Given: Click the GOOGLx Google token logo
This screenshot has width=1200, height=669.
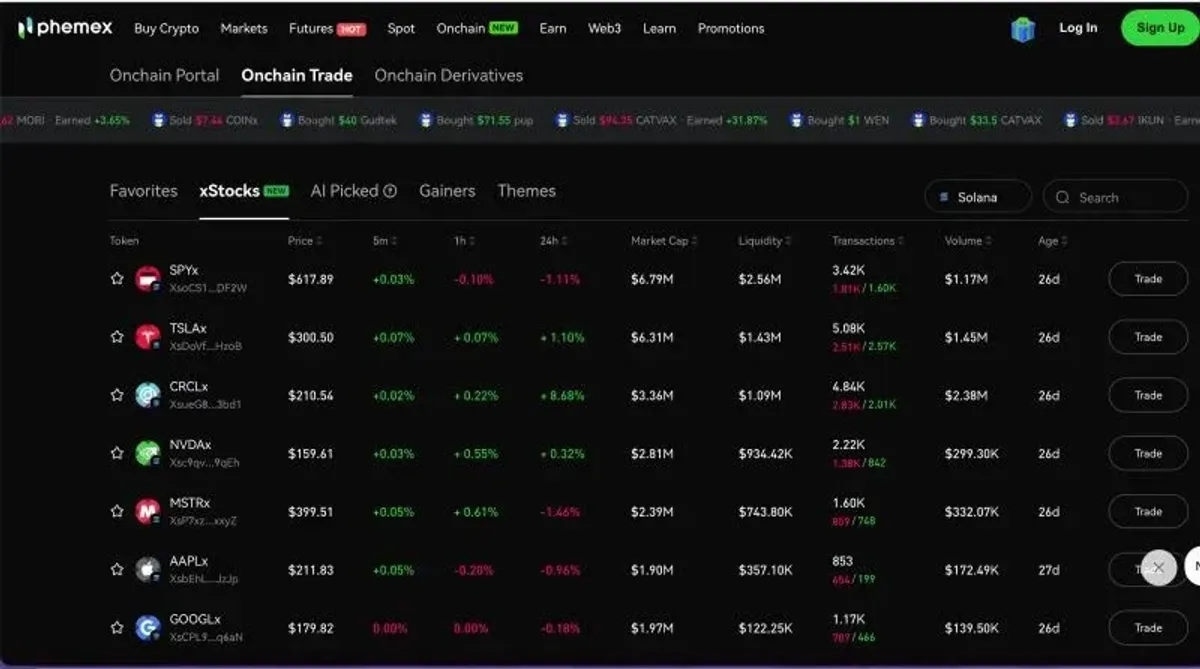Looking at the screenshot, I should point(148,628).
